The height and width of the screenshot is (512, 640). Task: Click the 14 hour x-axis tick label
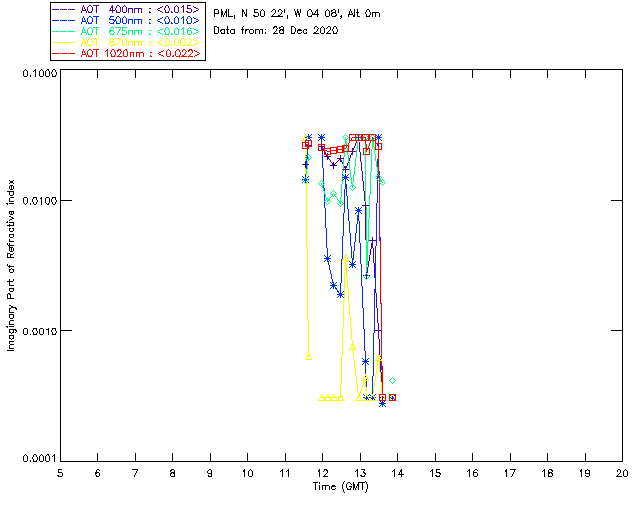pyautogui.click(x=397, y=472)
